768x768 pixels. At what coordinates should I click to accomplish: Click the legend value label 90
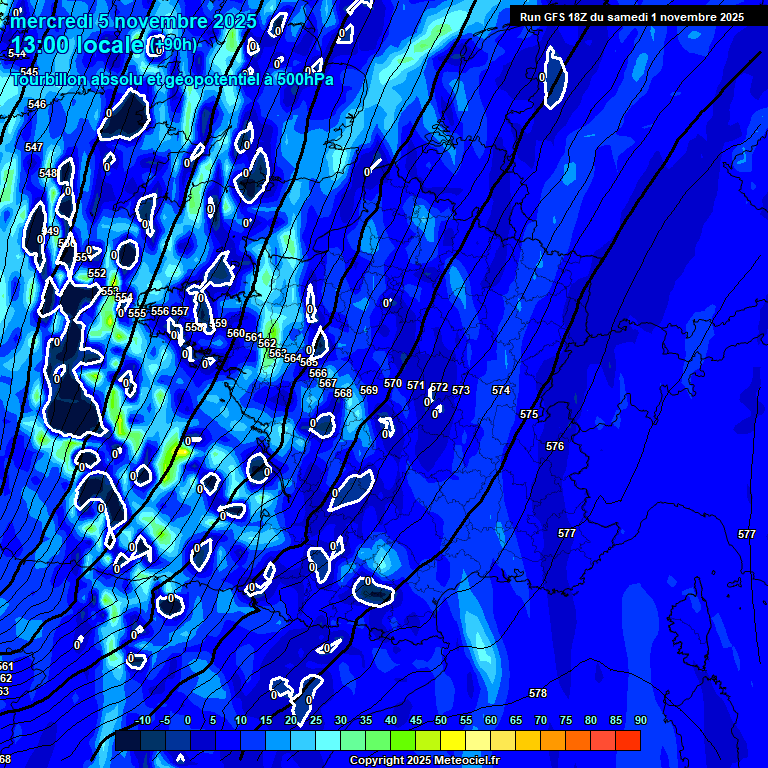(x=640, y=720)
